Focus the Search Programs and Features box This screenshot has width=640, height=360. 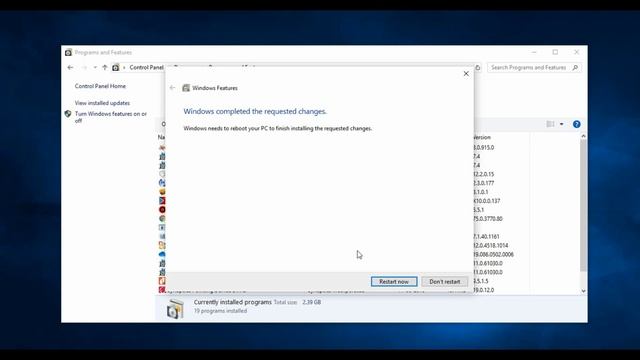tap(534, 67)
